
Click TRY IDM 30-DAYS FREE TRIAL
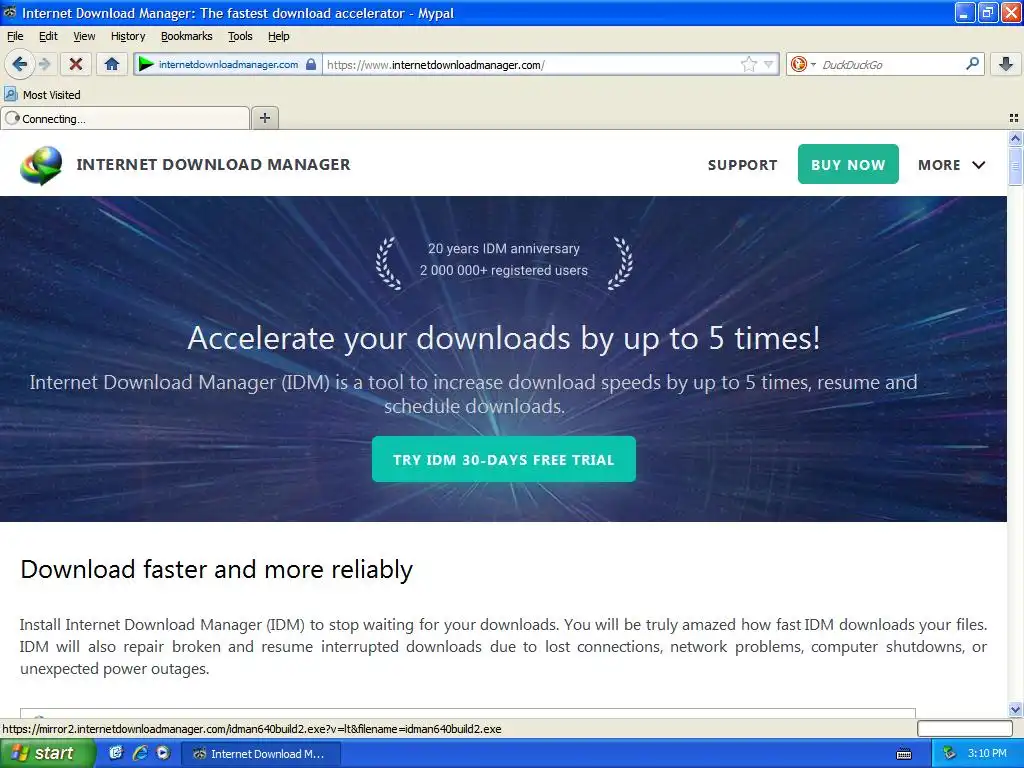pyautogui.click(x=504, y=459)
